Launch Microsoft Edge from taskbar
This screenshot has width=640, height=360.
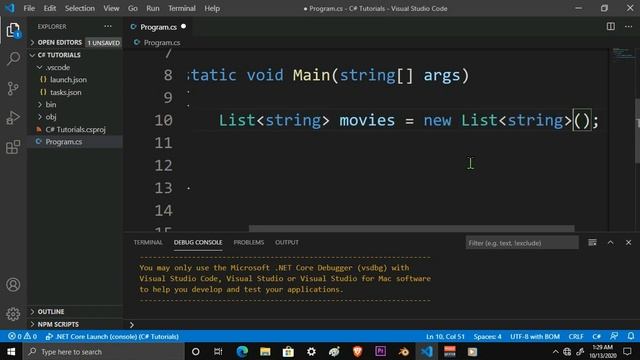(242, 351)
